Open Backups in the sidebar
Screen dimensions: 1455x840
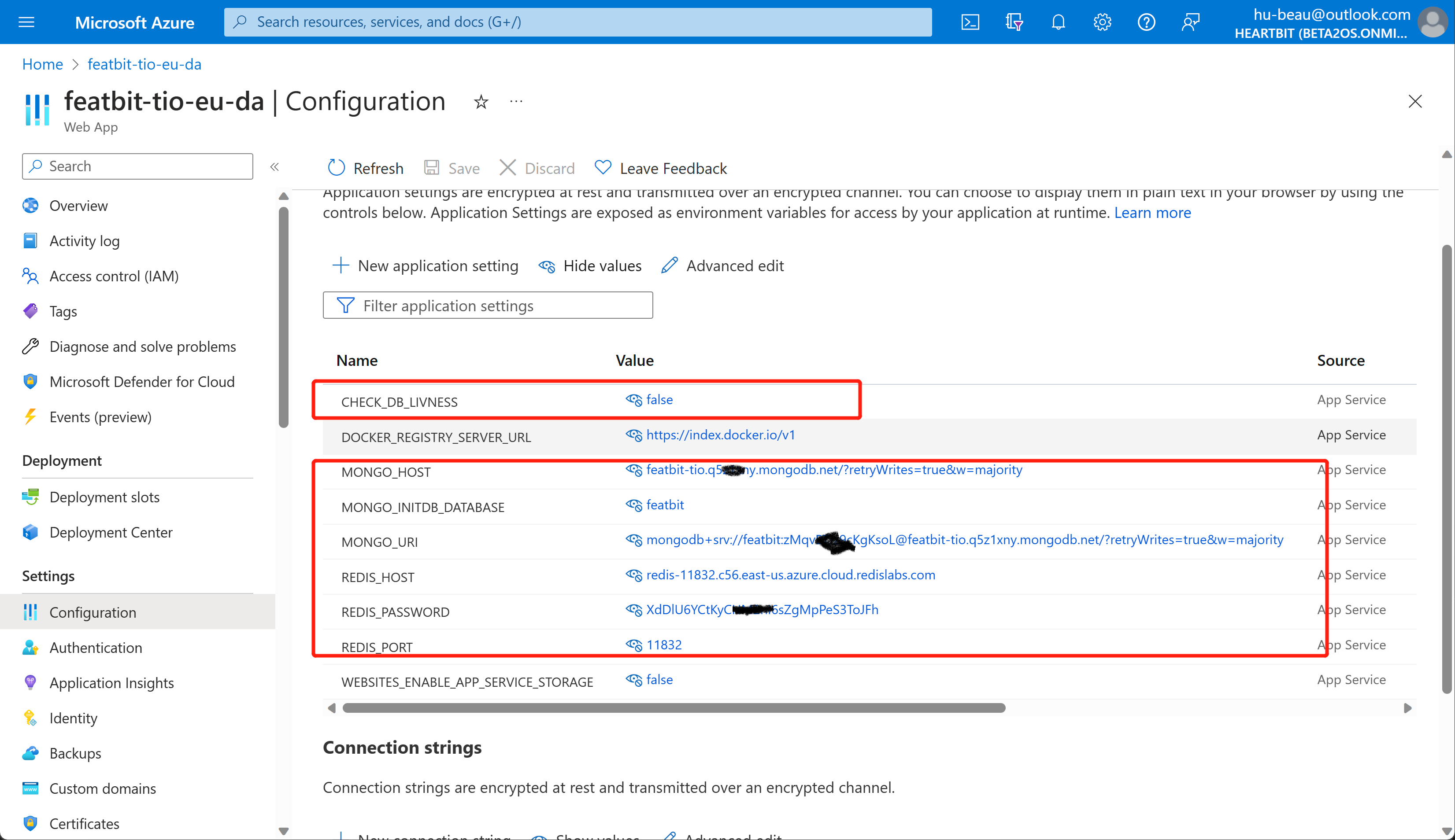[x=75, y=753]
